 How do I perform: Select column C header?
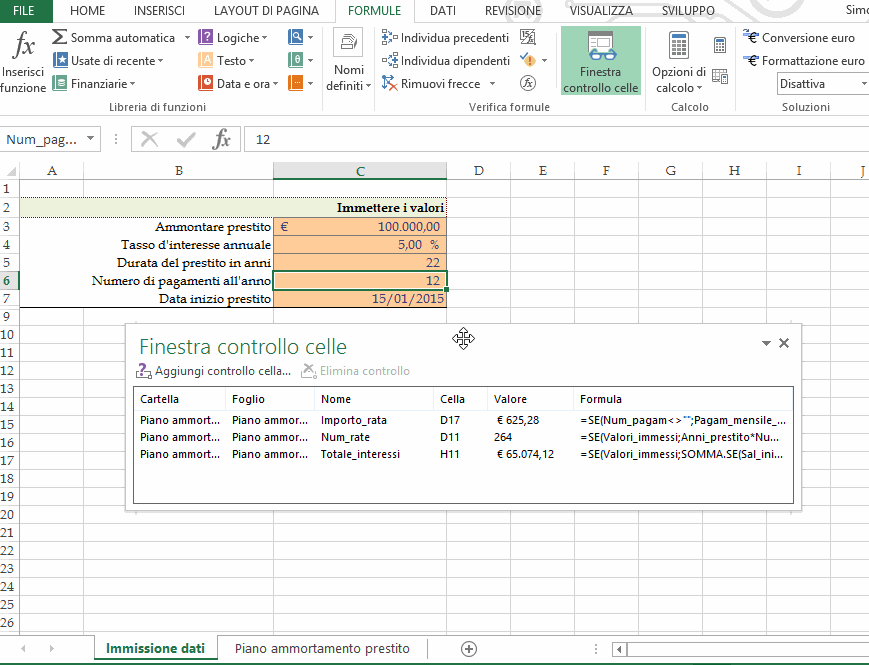(x=360, y=171)
